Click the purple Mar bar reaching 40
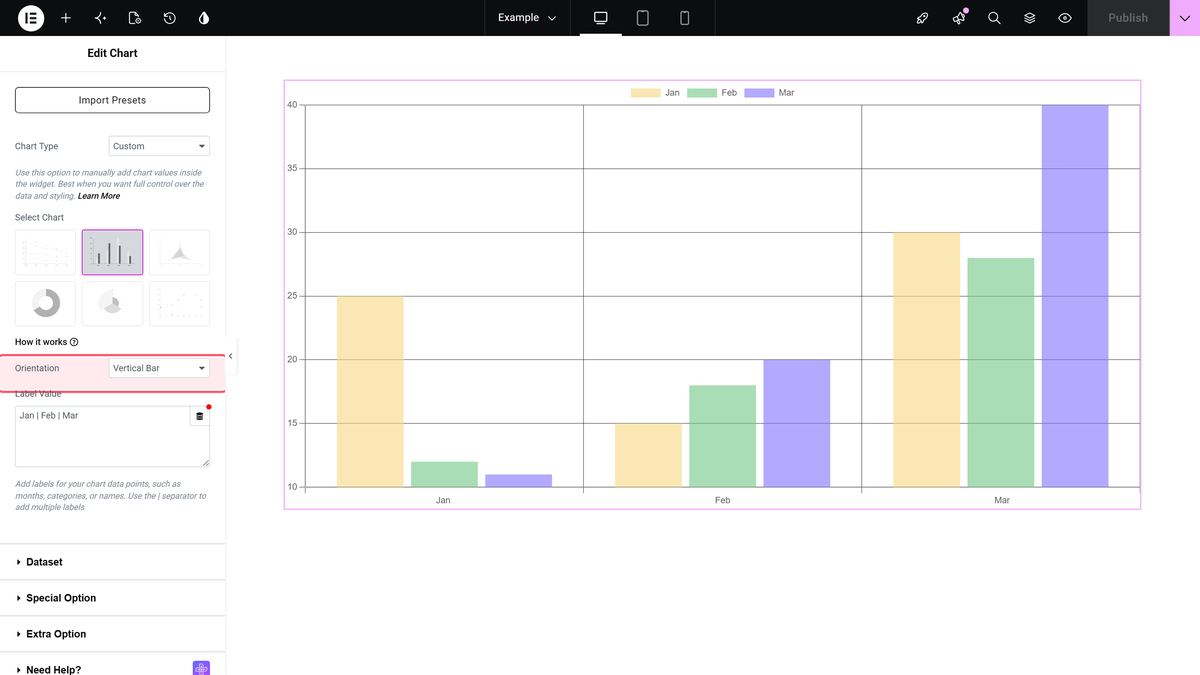This screenshot has height=675, width=1200. (1075, 296)
